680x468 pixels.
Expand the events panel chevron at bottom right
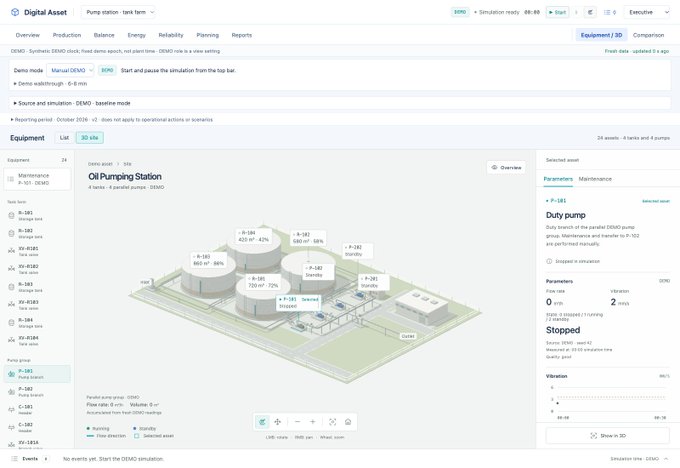(x=666, y=458)
